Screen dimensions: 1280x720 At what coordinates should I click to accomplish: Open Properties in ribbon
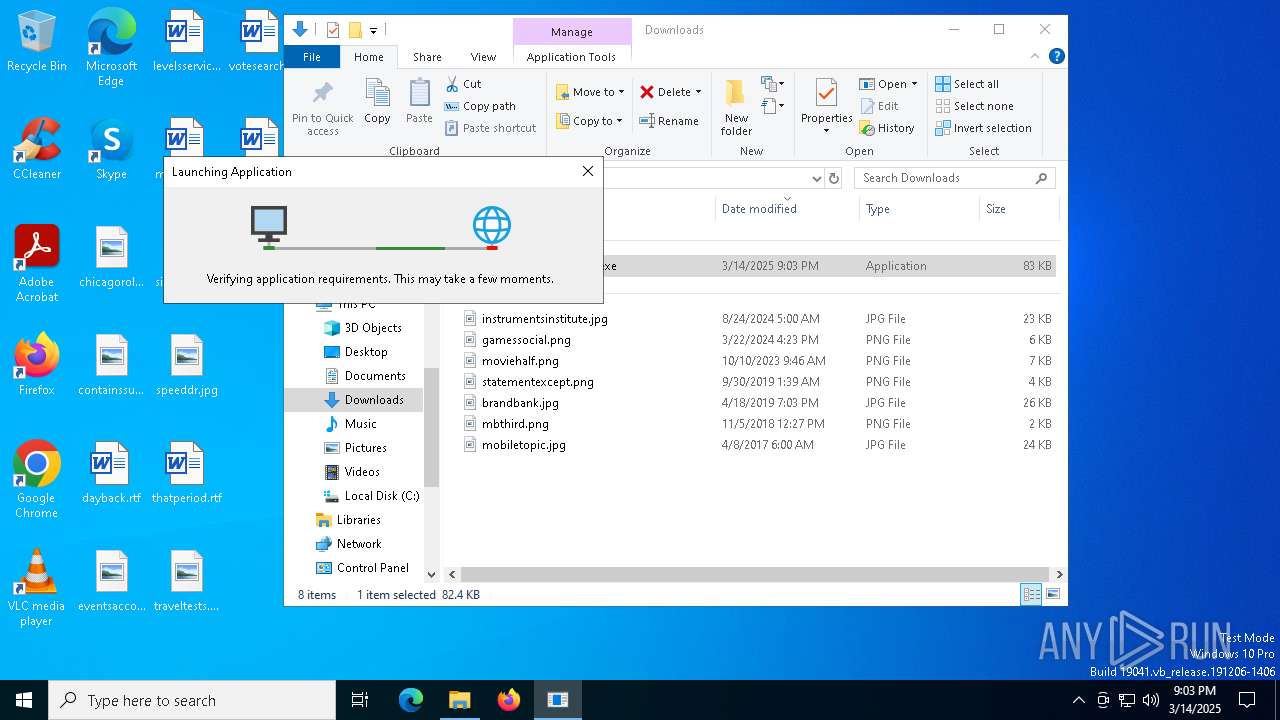tap(826, 107)
